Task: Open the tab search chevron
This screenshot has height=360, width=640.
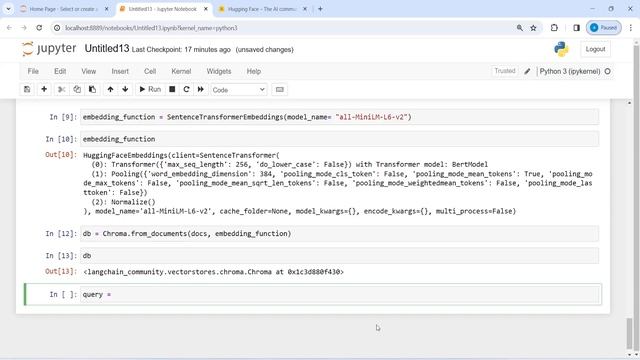Action: pyautogui.click(x=8, y=9)
